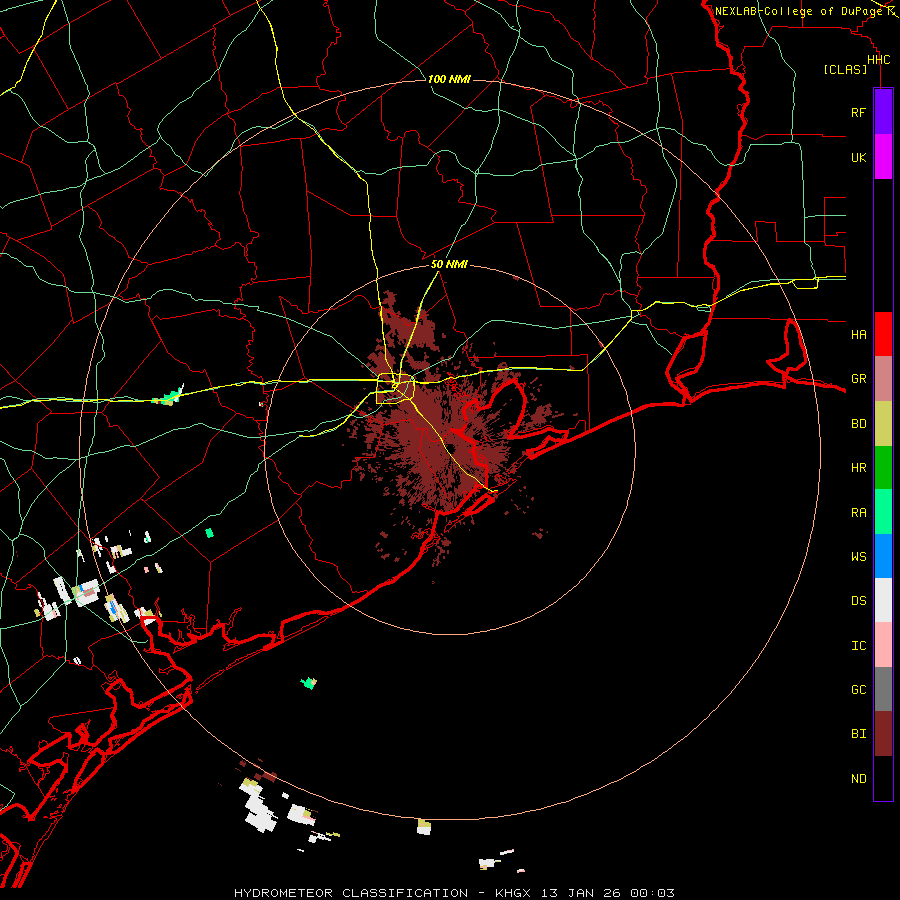Click the HA red legend swatch
This screenshot has height=900, width=900.
pos(883,334)
